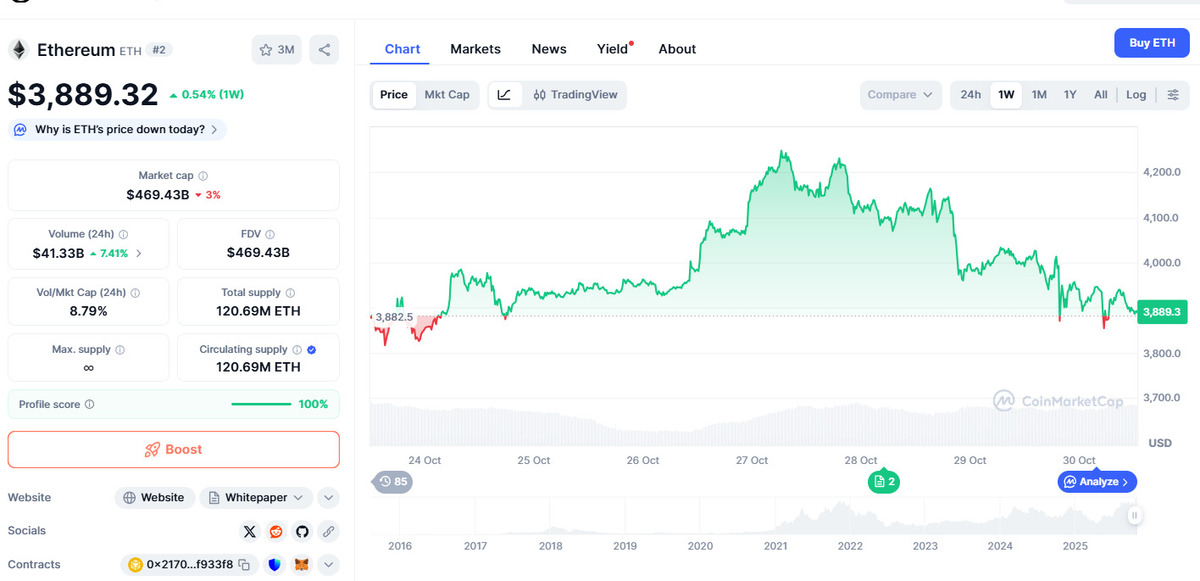Click the line chart style icon

coord(504,95)
